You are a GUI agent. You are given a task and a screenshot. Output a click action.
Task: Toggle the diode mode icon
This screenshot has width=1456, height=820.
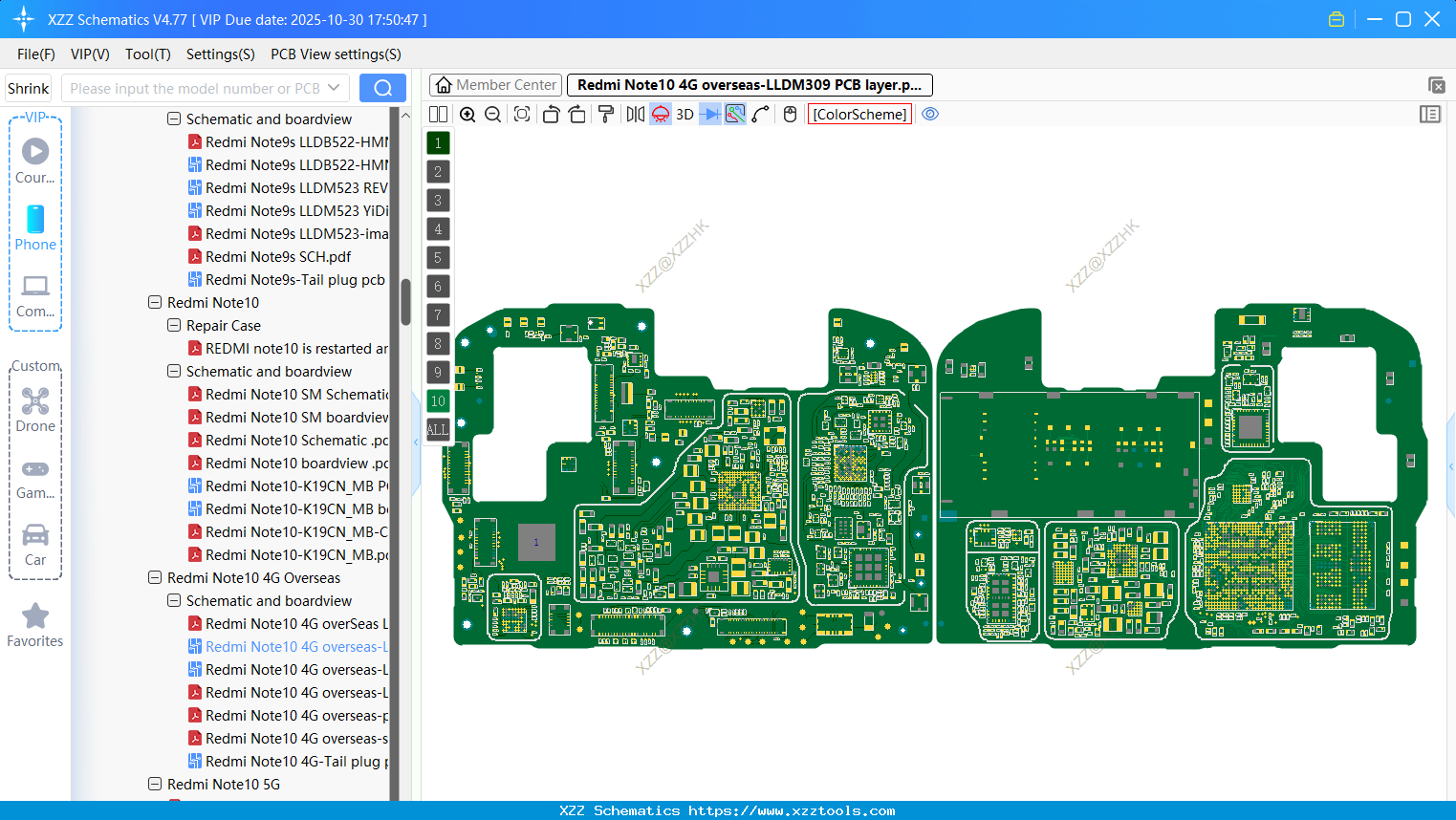click(x=709, y=115)
